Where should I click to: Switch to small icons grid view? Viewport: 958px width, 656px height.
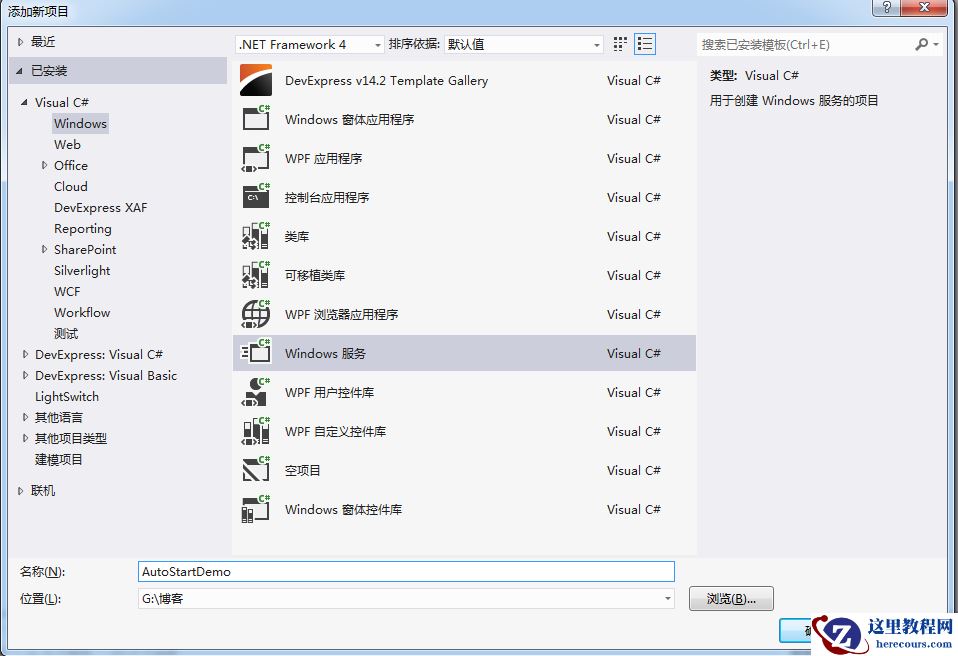(x=620, y=44)
